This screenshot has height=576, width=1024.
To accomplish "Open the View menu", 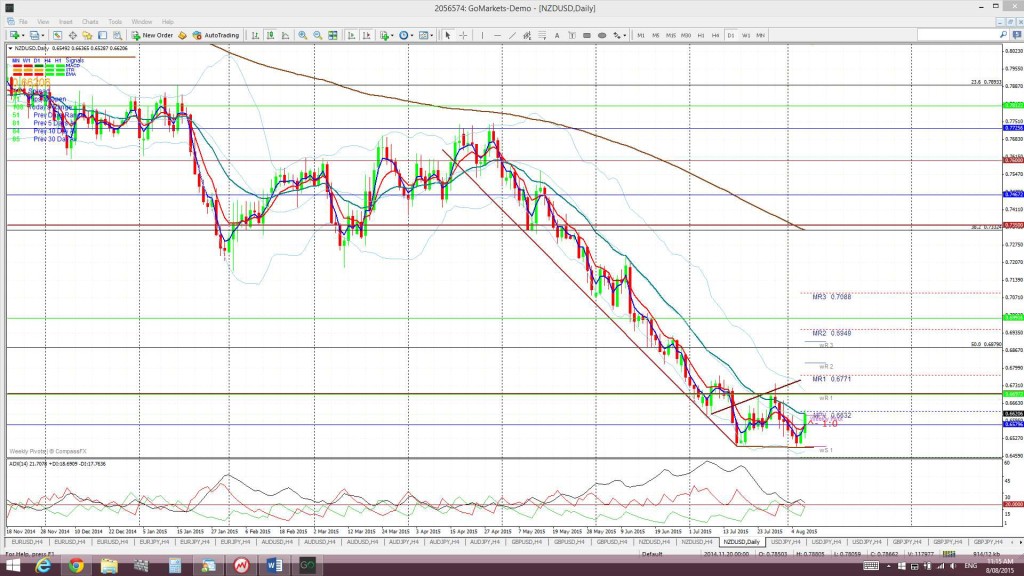I will (43, 22).
